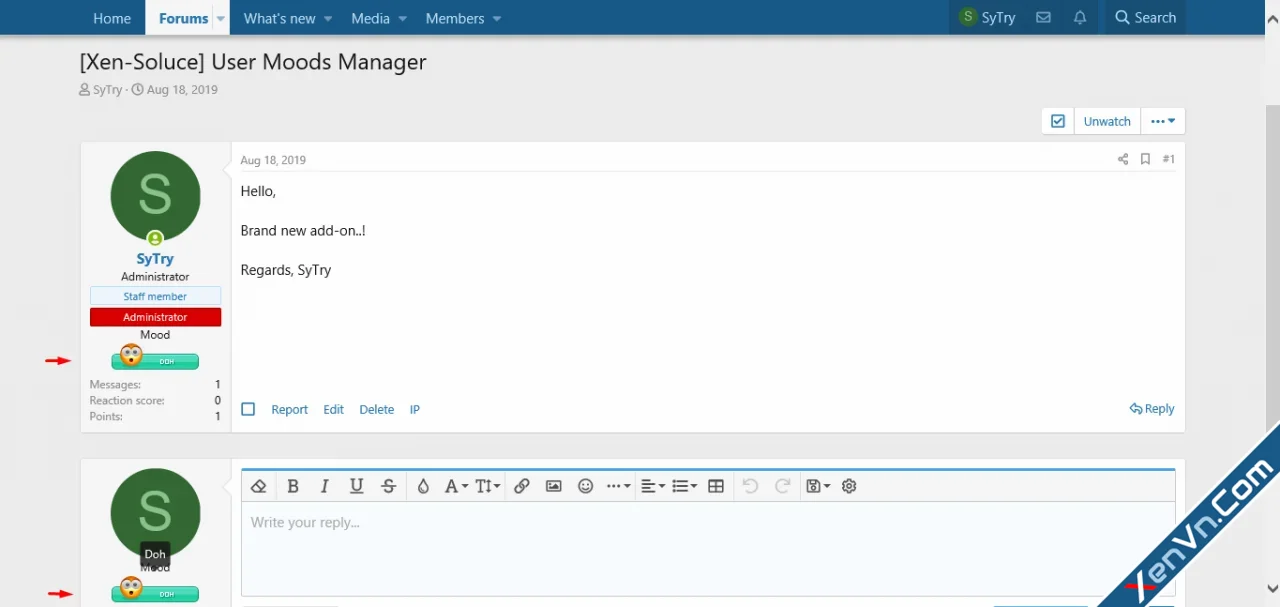This screenshot has width=1280, height=607.
Task: Insert a link with chain icon
Action: [x=522, y=486]
